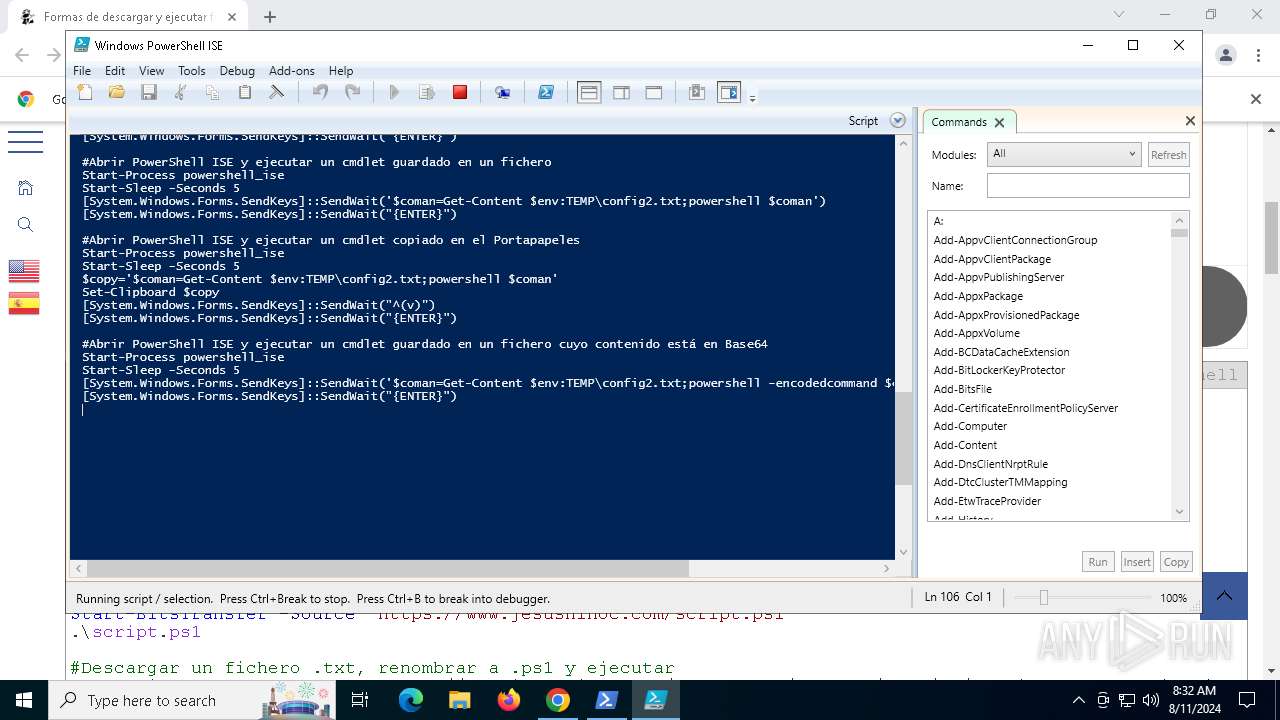Select Add-AppvClientPackage command
Image resolution: width=1280 pixels, height=720 pixels.
992,259
